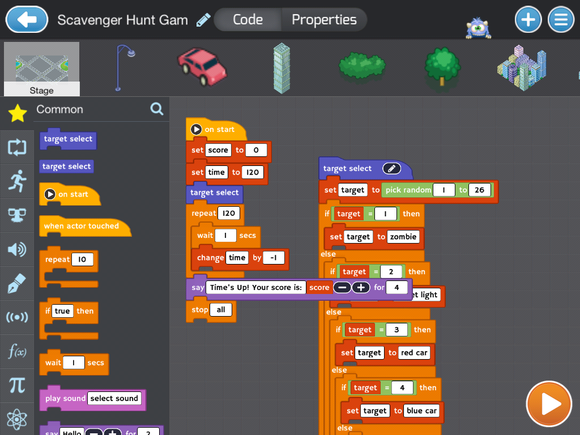
Task: Select the street lamp actor
Action: (125, 67)
